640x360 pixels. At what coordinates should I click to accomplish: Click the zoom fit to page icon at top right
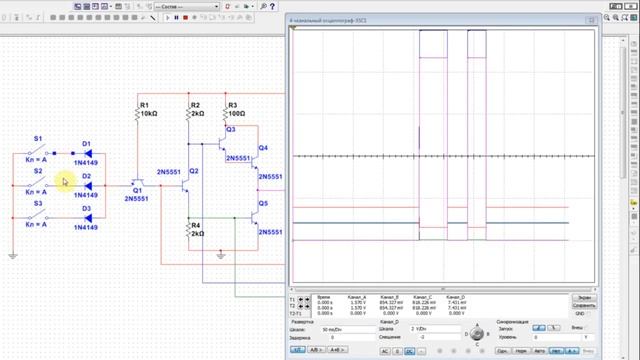tap(633, 18)
